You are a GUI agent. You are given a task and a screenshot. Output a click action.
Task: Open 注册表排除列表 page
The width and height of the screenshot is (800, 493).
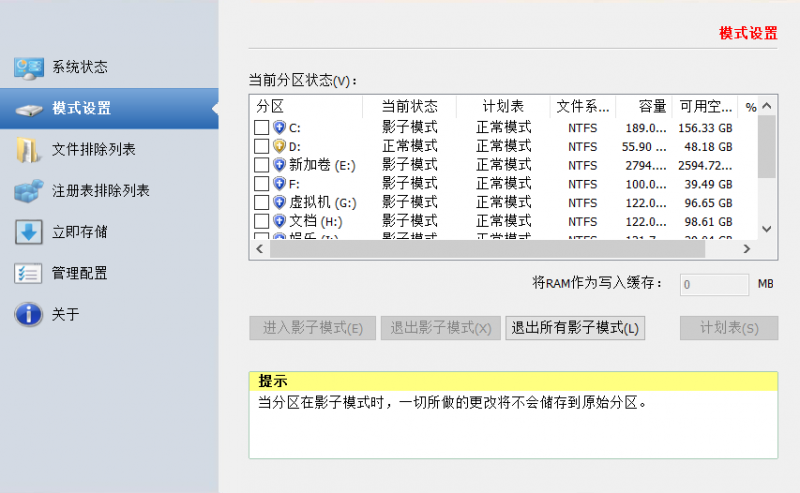109,191
